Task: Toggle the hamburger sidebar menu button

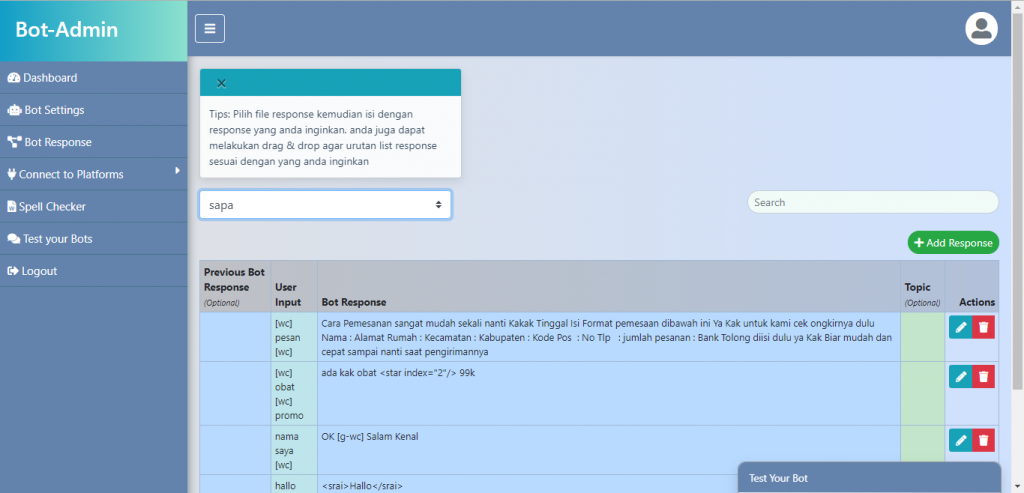Action: 210,29
